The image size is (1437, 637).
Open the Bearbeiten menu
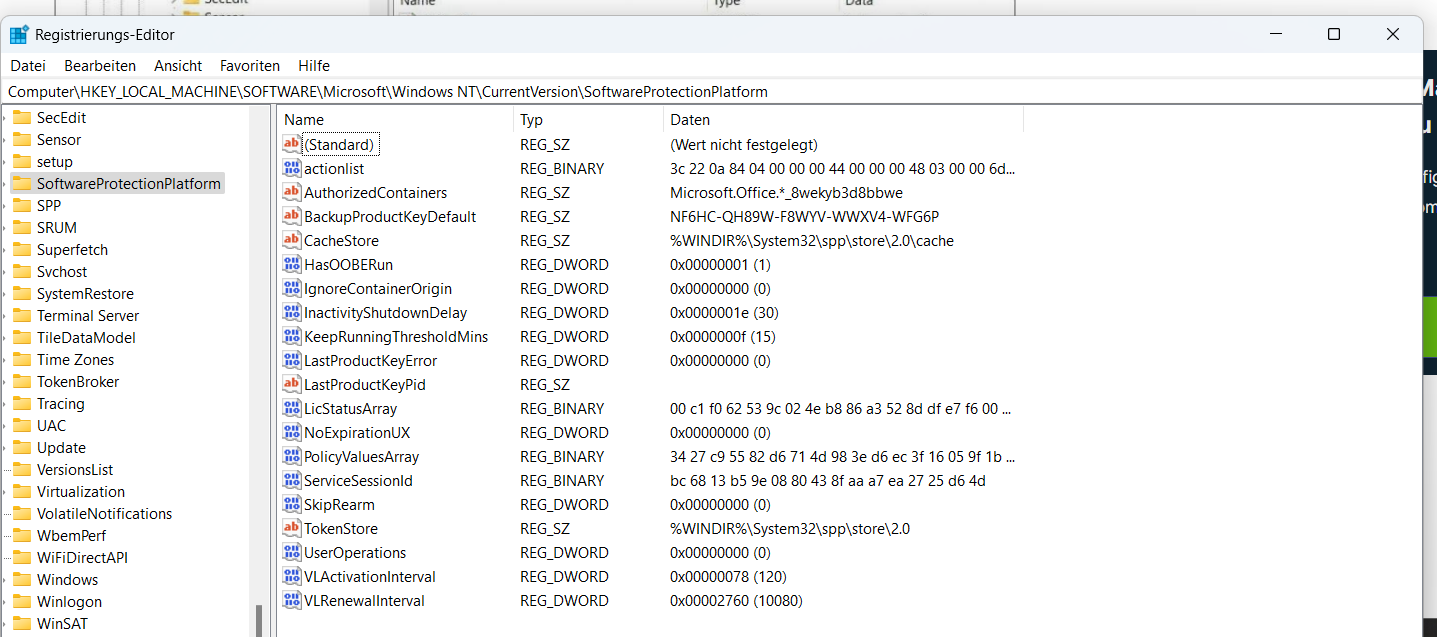pos(100,66)
